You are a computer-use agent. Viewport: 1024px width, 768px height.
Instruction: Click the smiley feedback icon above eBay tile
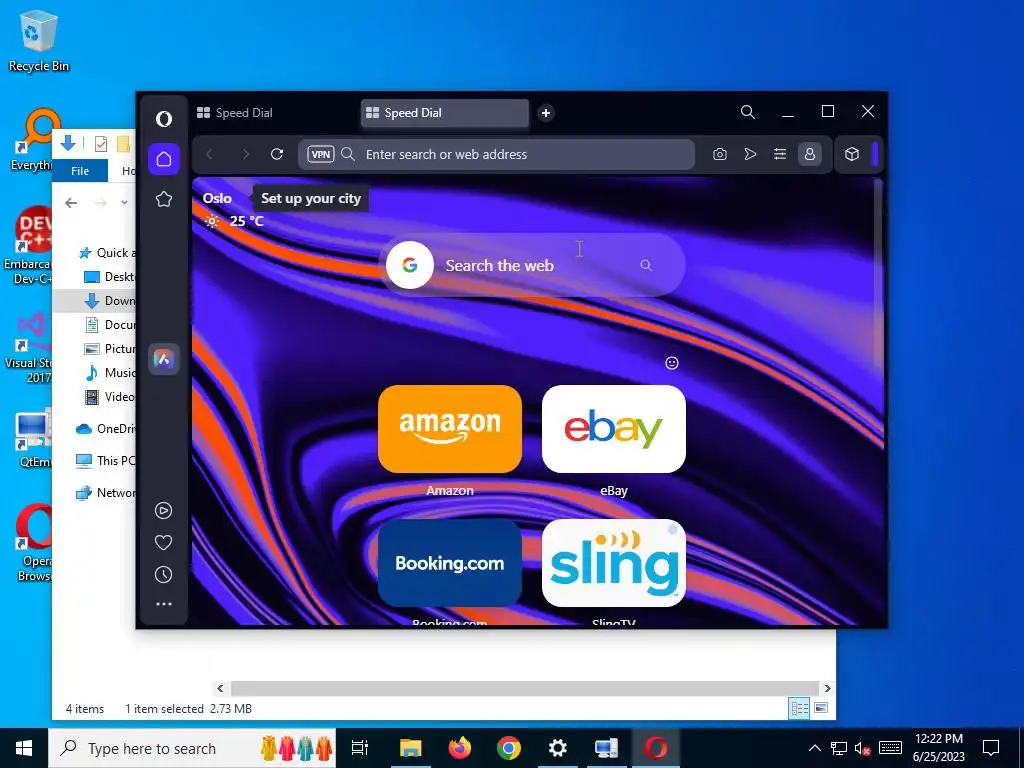(x=672, y=363)
